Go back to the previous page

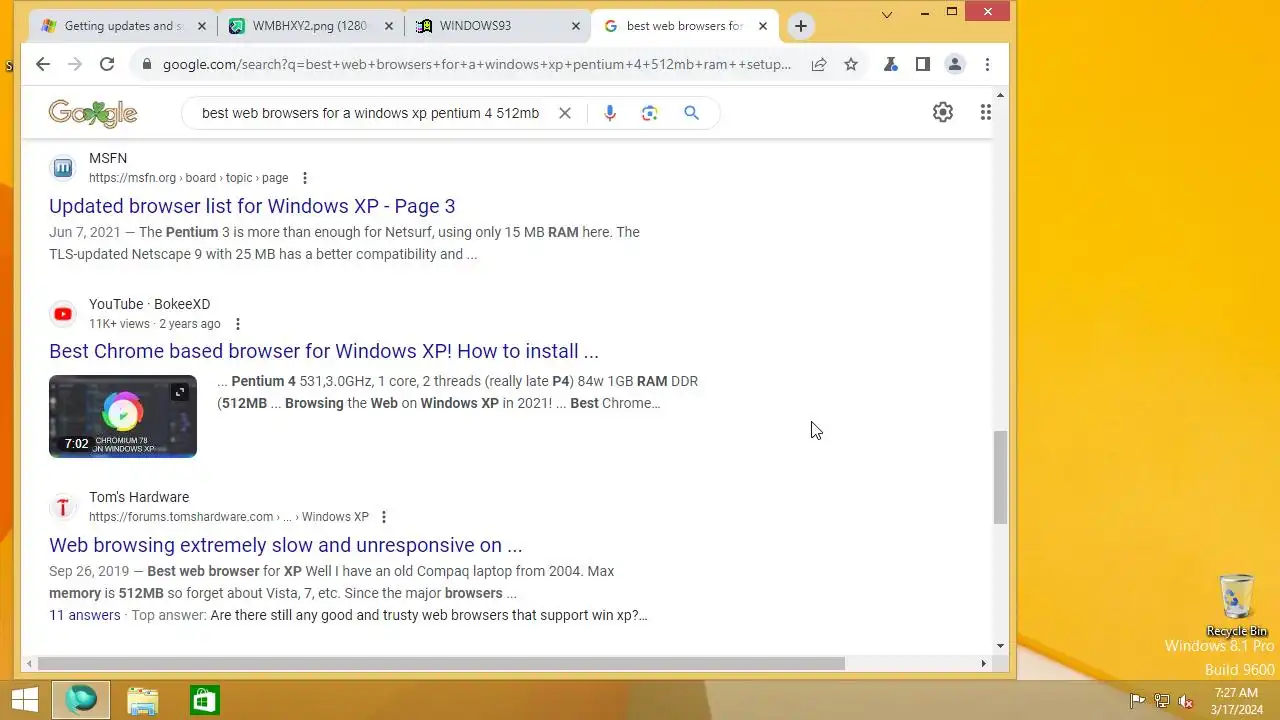point(42,64)
